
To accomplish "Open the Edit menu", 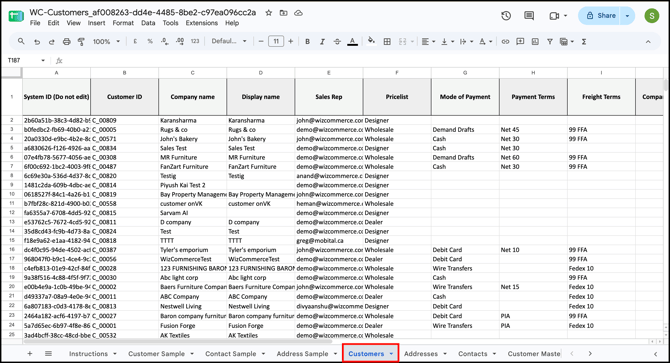I will [53, 23].
